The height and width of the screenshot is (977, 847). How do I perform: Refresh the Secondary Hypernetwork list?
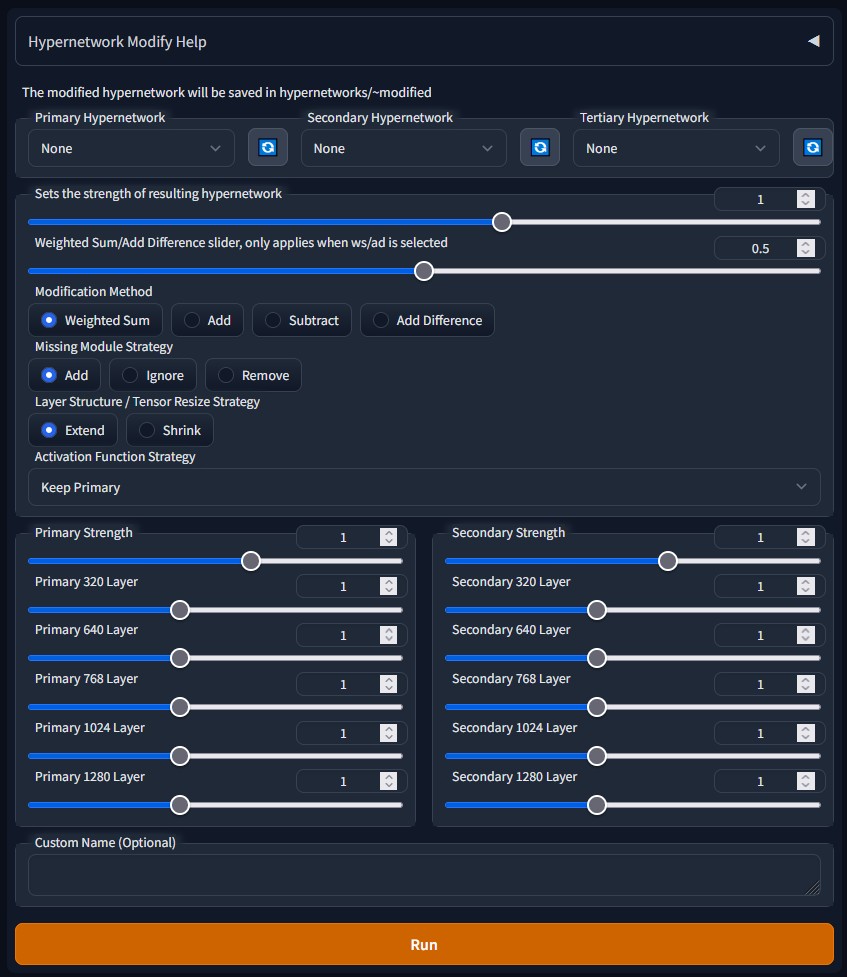point(540,148)
